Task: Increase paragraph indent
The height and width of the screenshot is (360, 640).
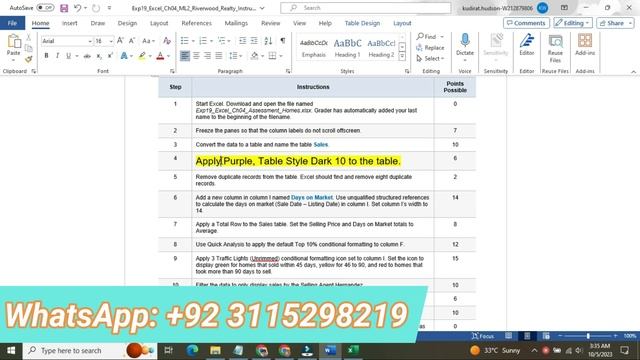Action: [254, 41]
